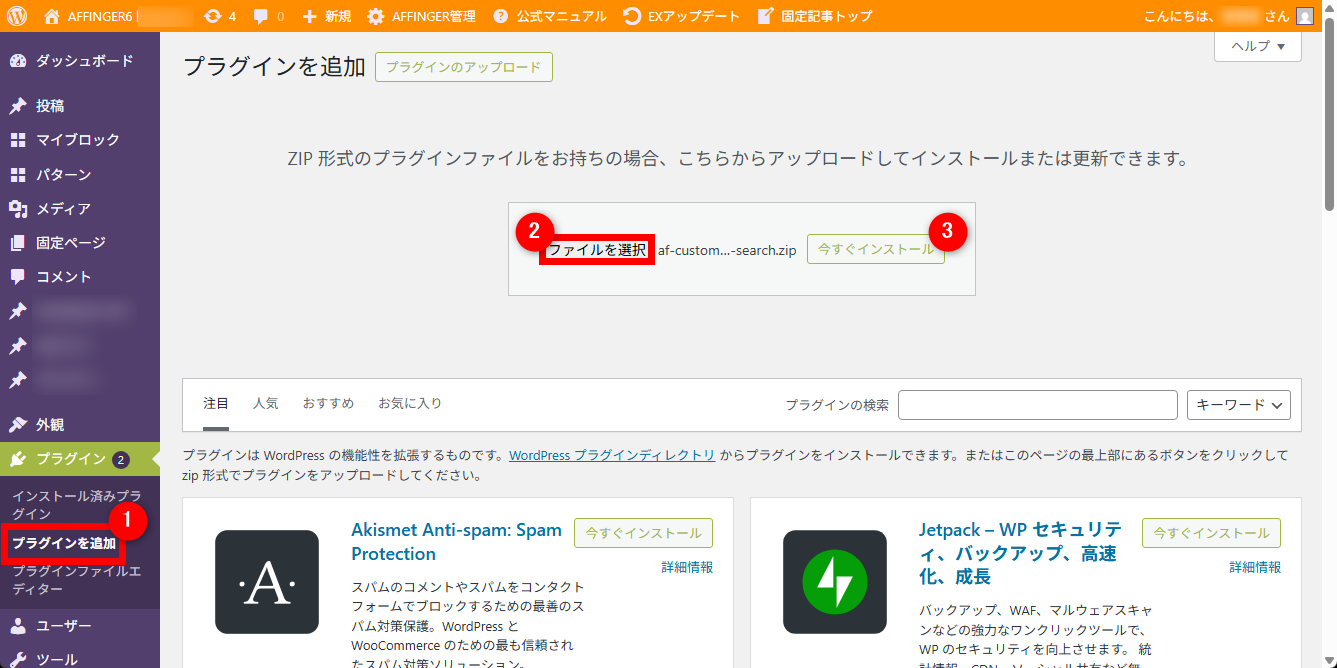The image size is (1337, 668).
Task: Click the ファイルを選択 button
Action: click(x=597, y=250)
